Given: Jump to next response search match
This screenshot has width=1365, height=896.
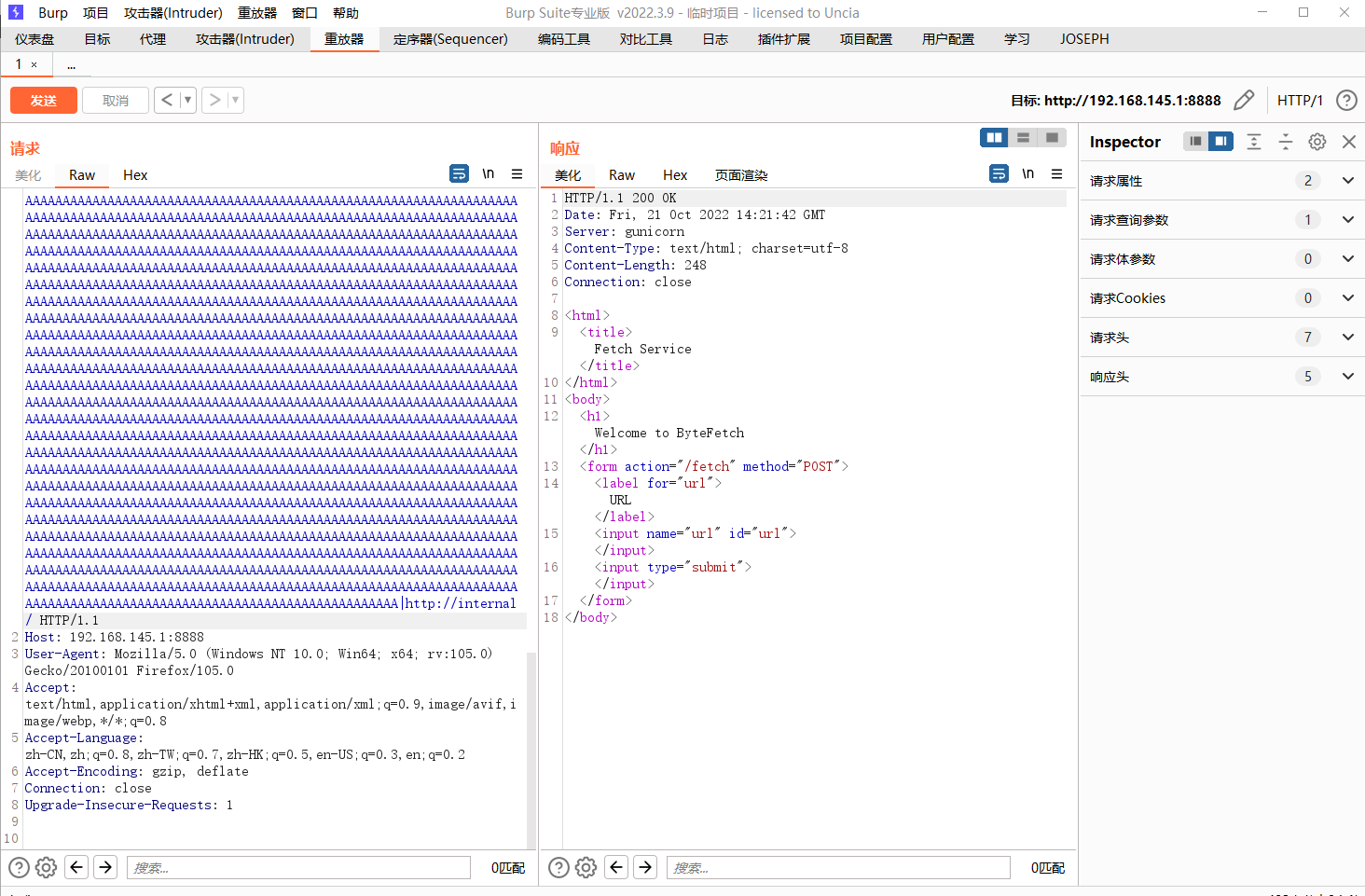Looking at the screenshot, I should [645, 867].
